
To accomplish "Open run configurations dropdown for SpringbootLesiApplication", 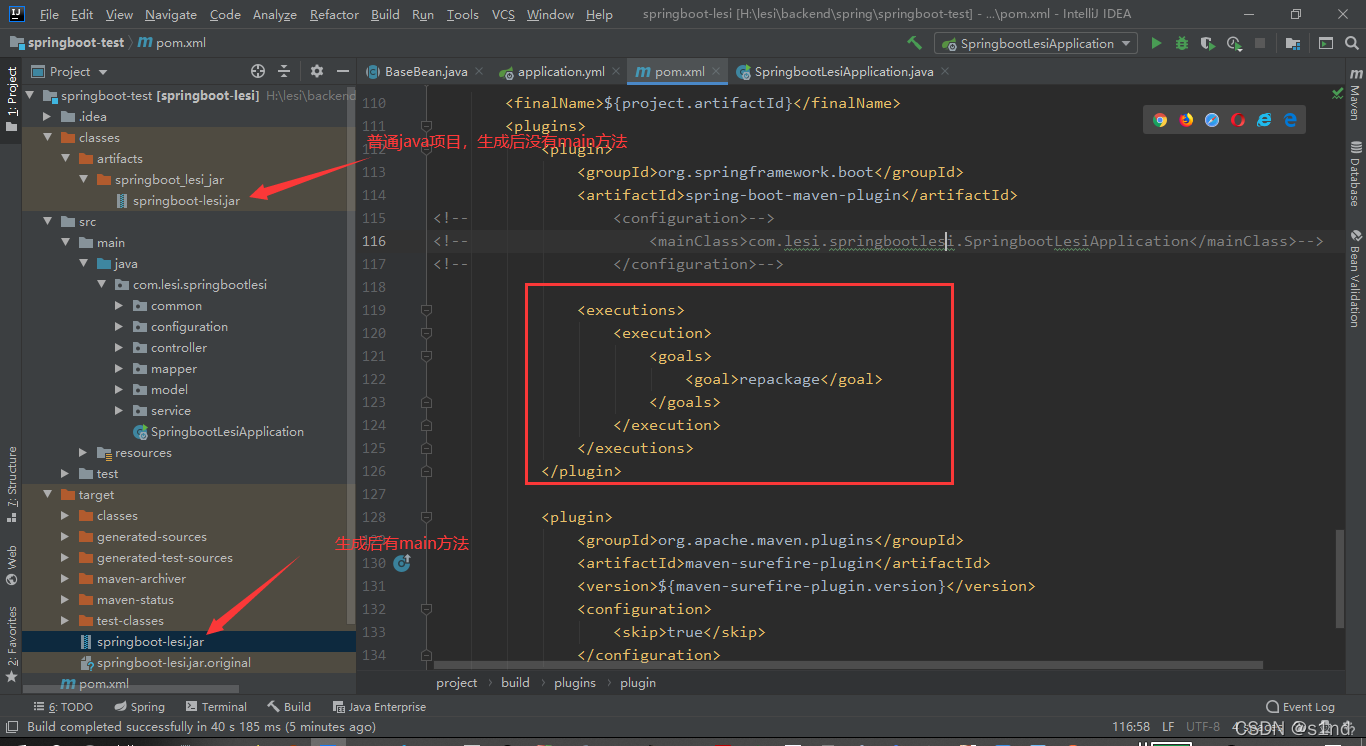I will coord(1127,43).
